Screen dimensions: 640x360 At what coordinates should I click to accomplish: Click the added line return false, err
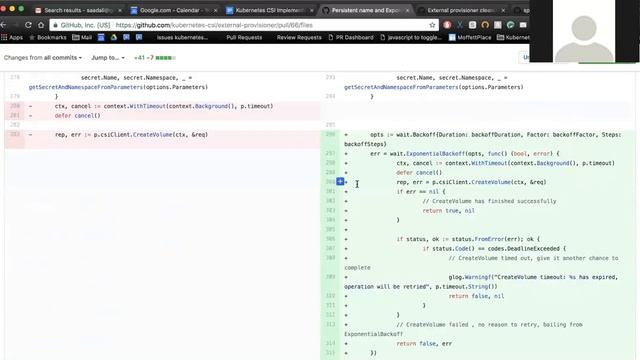coord(424,343)
